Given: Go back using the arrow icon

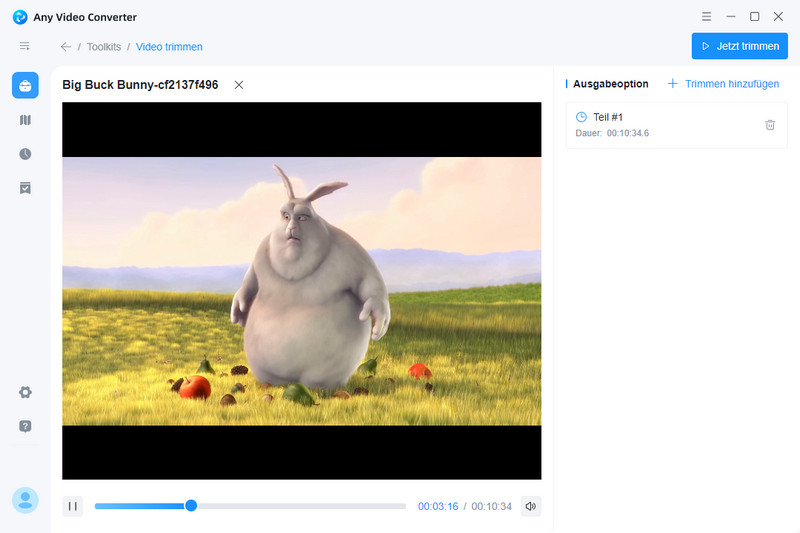Looking at the screenshot, I should click(x=66, y=46).
